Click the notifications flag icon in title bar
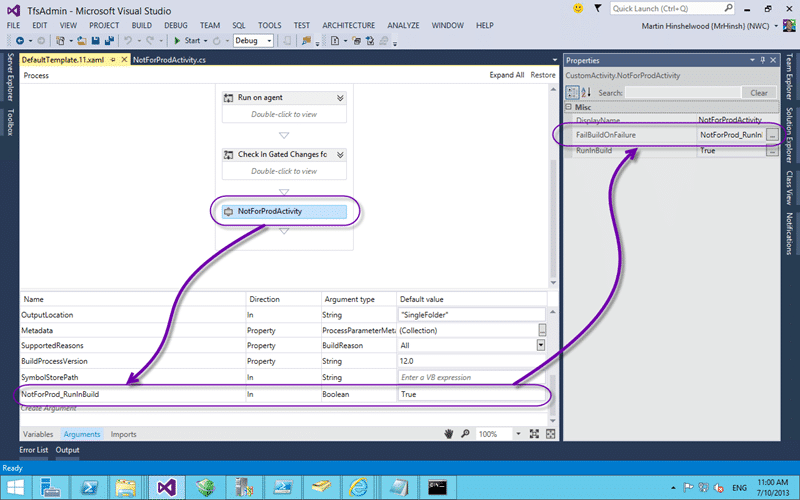 click(x=597, y=8)
